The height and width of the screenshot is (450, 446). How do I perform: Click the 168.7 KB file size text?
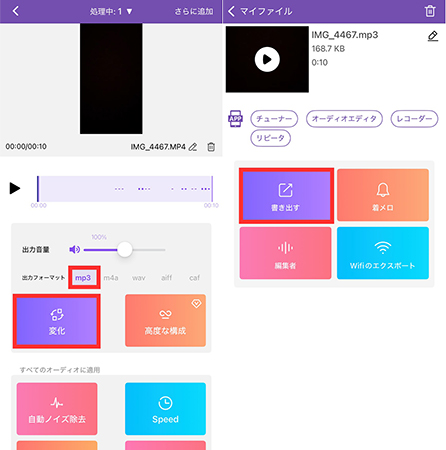pos(328,49)
